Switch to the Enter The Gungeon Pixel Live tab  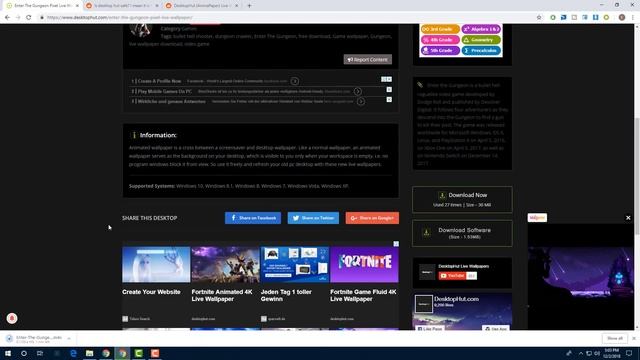click(x=41, y=6)
